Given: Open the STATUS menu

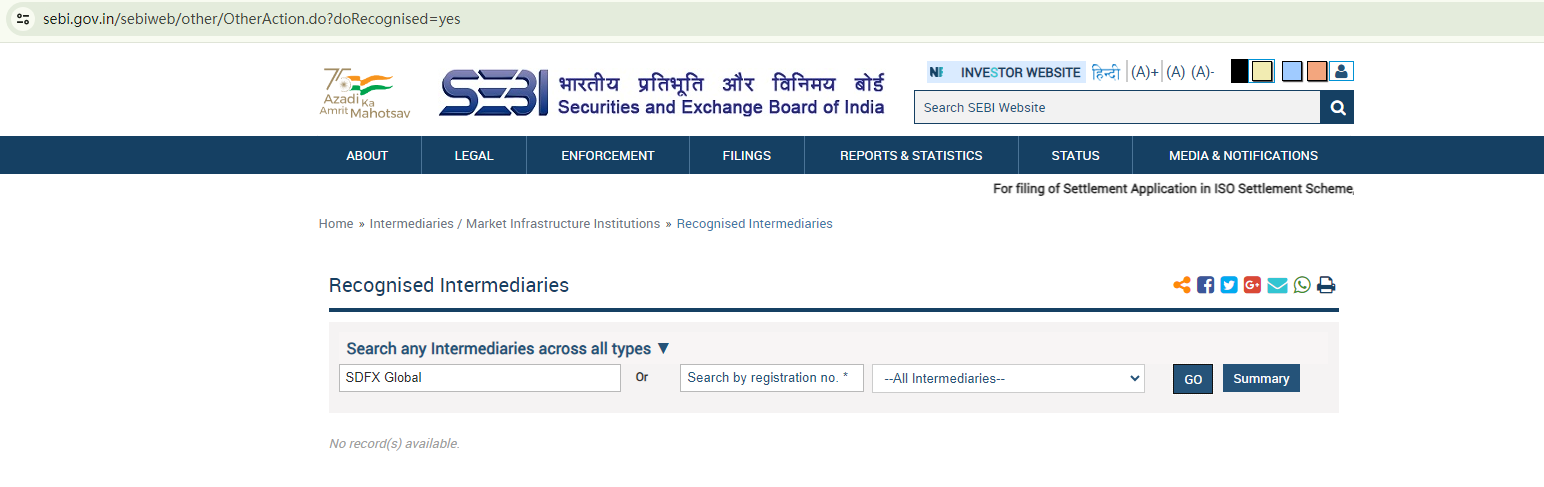Looking at the screenshot, I should 1075,155.
